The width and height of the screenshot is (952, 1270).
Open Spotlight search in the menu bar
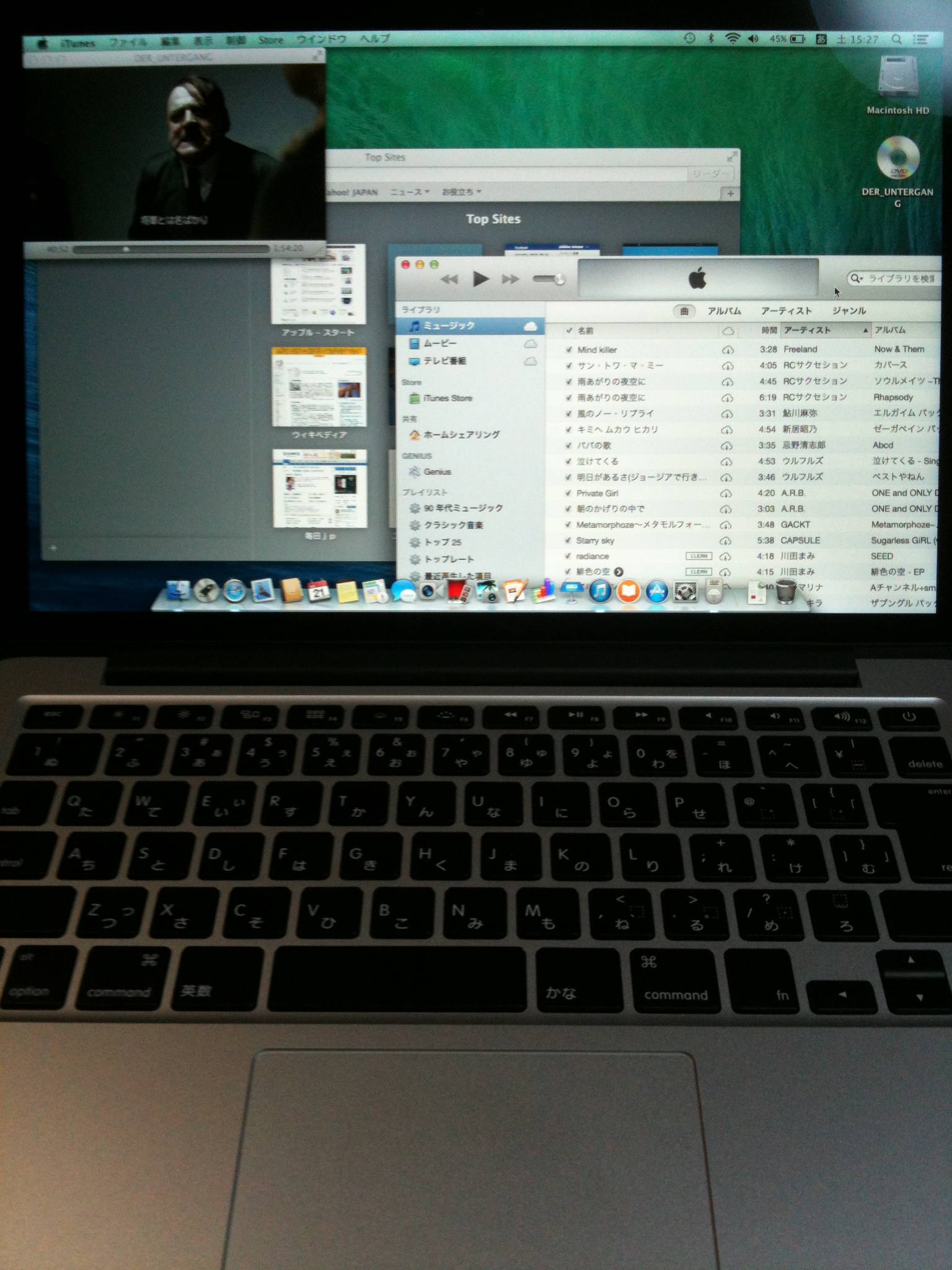[x=896, y=39]
